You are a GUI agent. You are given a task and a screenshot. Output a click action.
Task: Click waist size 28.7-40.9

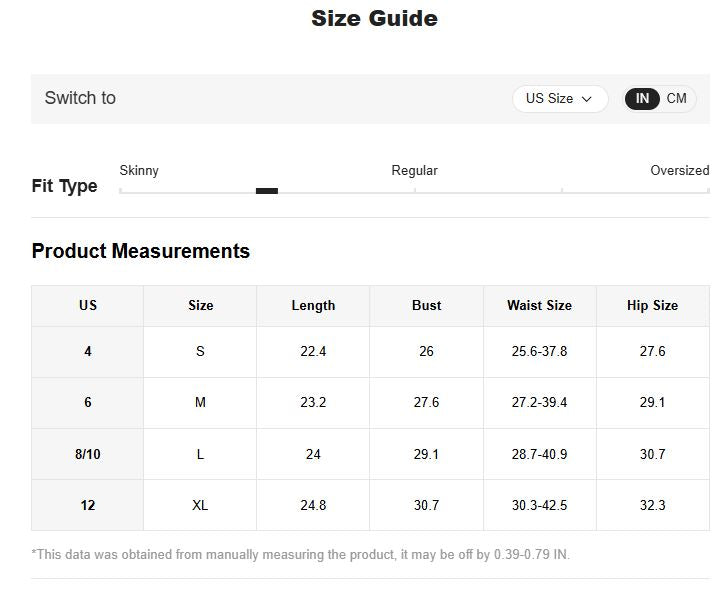tap(539, 454)
